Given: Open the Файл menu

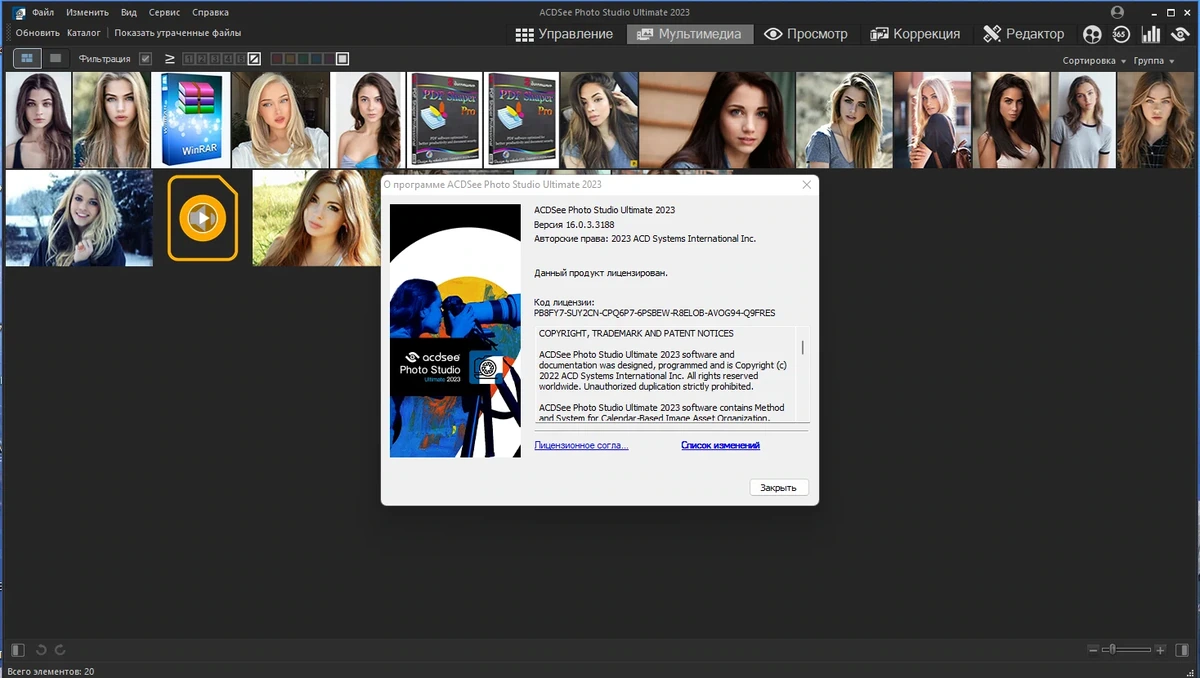Looking at the screenshot, I should (x=43, y=13).
